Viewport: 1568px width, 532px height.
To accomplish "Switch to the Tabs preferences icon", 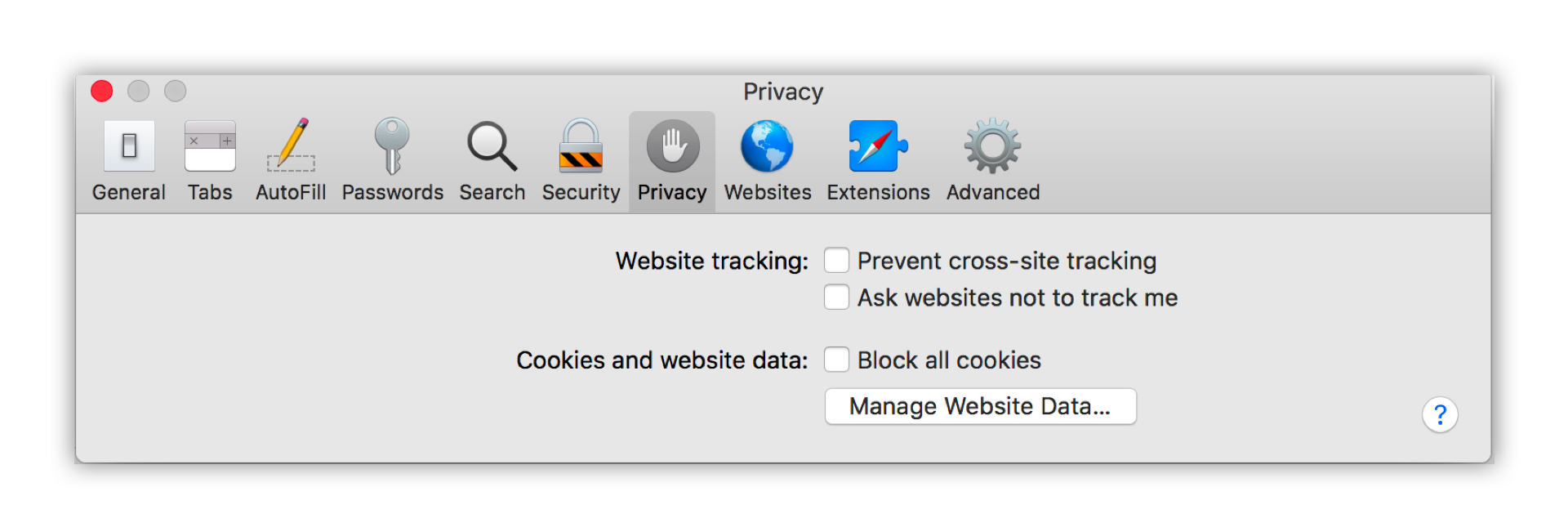I will point(210,161).
